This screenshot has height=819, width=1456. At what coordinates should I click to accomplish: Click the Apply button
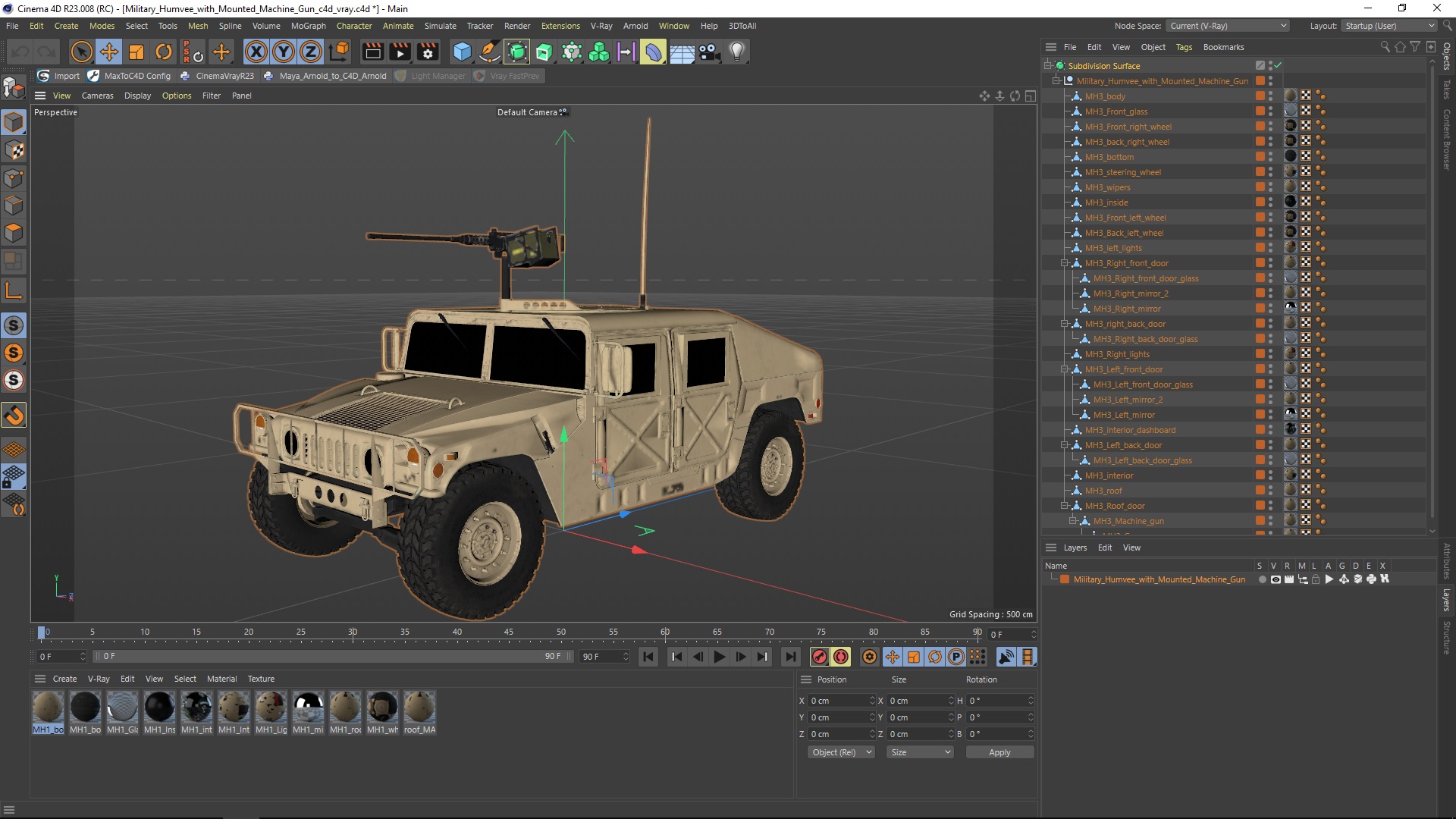(x=999, y=752)
